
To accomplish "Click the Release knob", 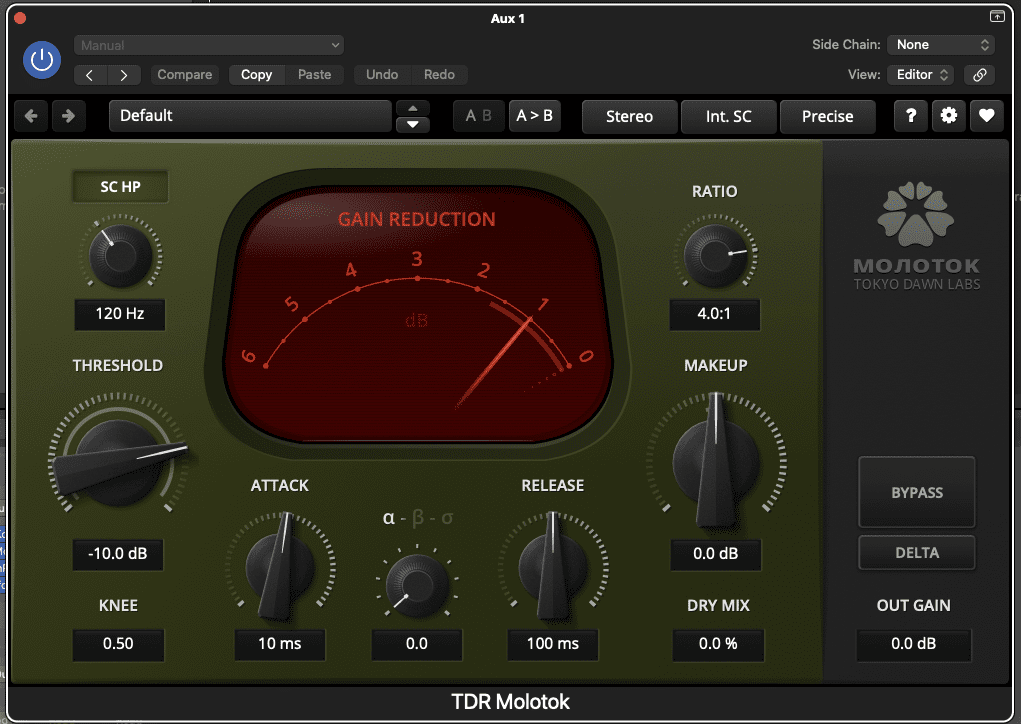I will pos(553,566).
